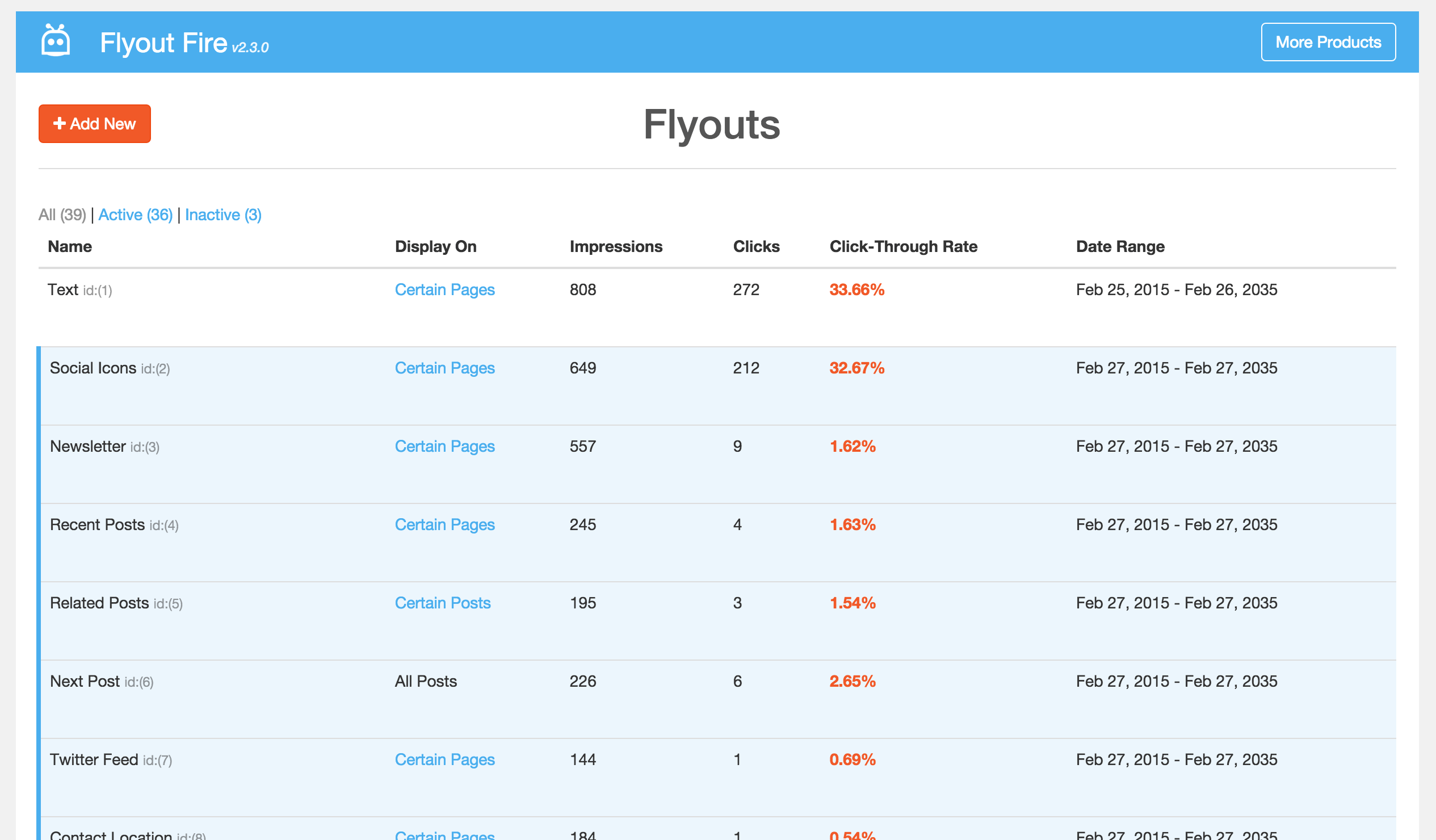Open Certain Pages link for Recent Posts
1436x840 pixels.
pos(444,525)
